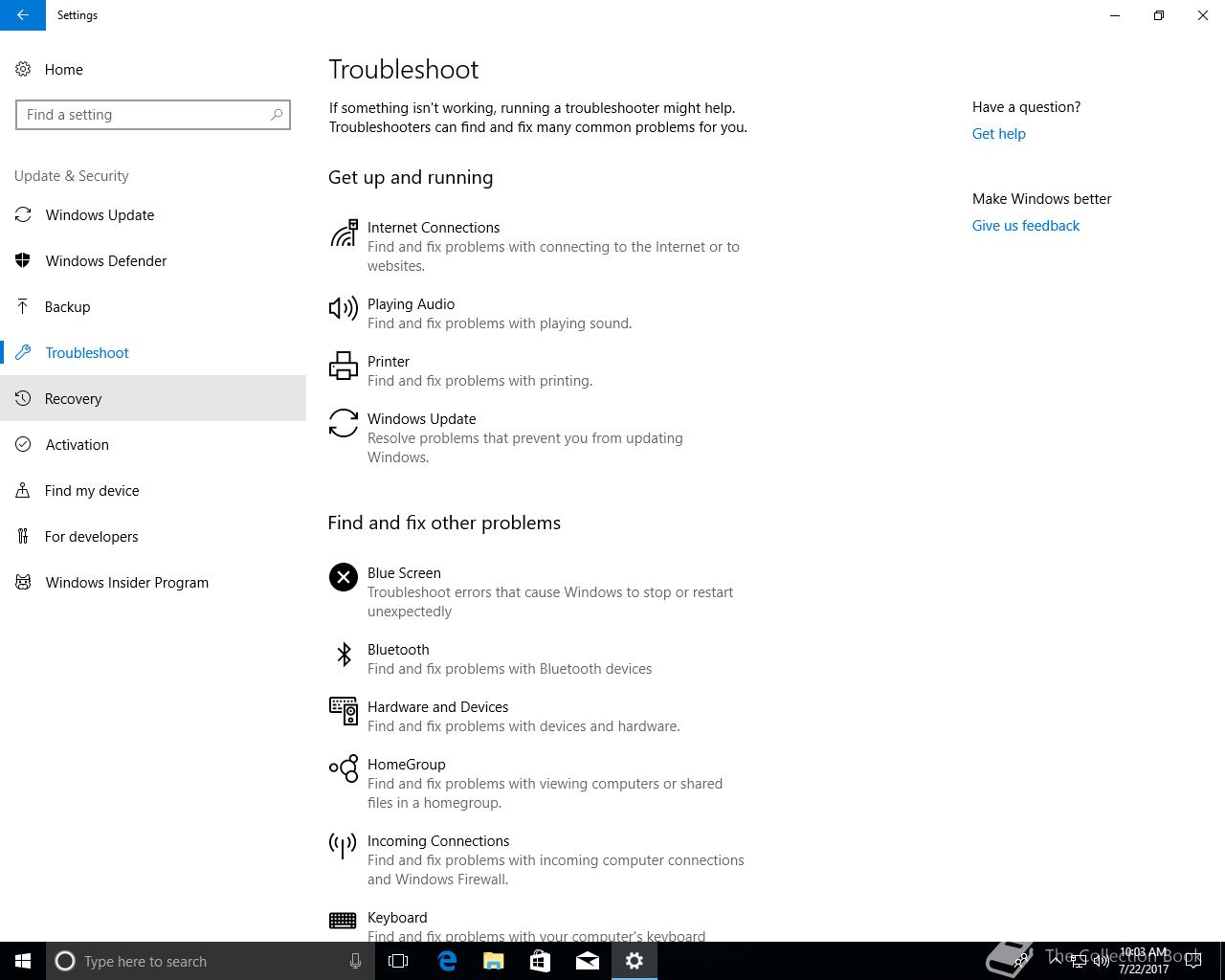Image resolution: width=1225 pixels, height=980 pixels.
Task: Open the Mail app from taskbar
Action: point(588,961)
